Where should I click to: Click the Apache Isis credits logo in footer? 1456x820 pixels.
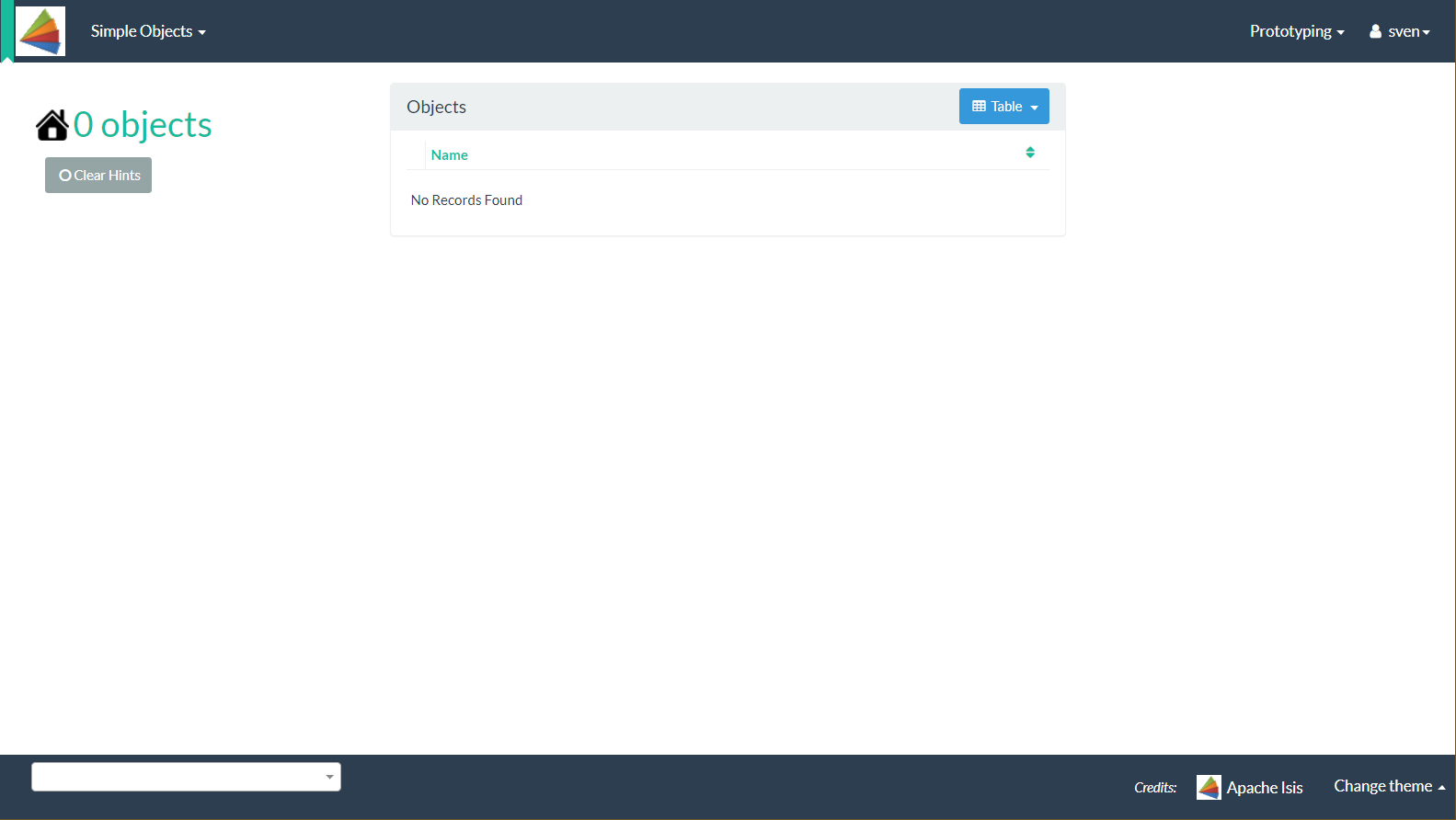(x=1208, y=788)
